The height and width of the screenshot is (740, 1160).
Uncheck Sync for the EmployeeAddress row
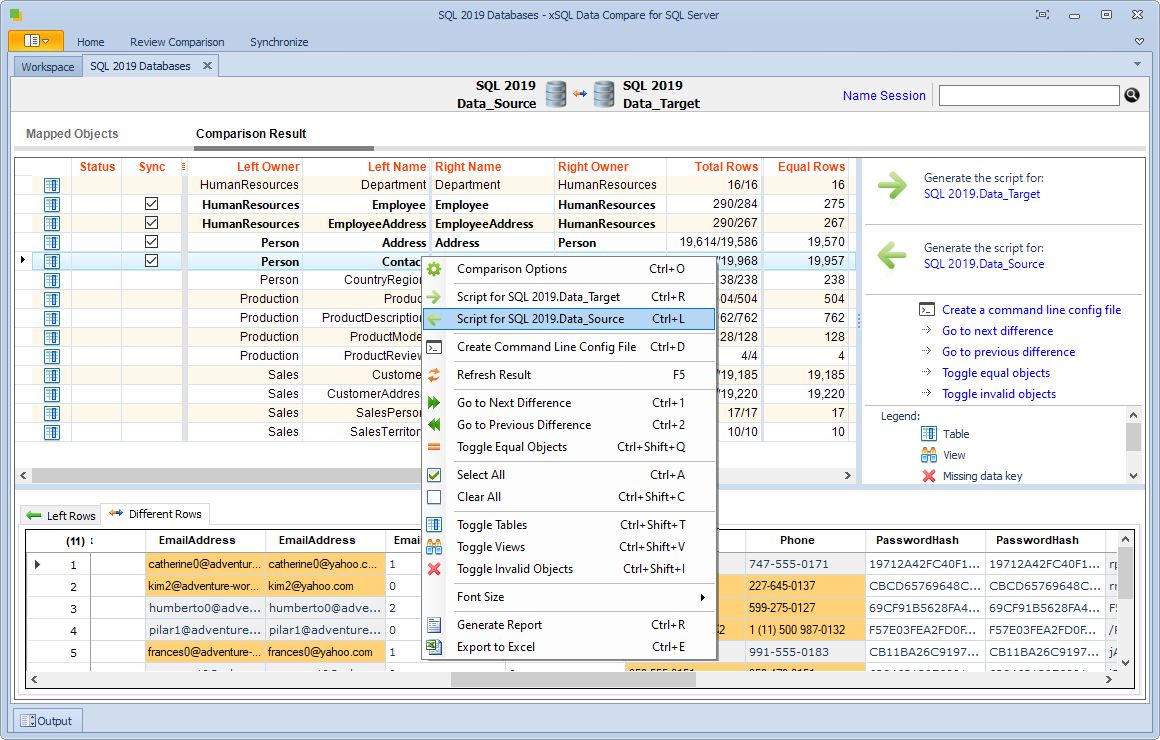(152, 223)
